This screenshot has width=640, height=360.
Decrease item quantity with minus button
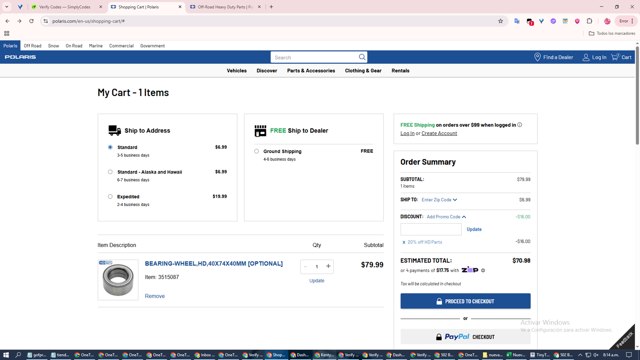tap(305, 266)
